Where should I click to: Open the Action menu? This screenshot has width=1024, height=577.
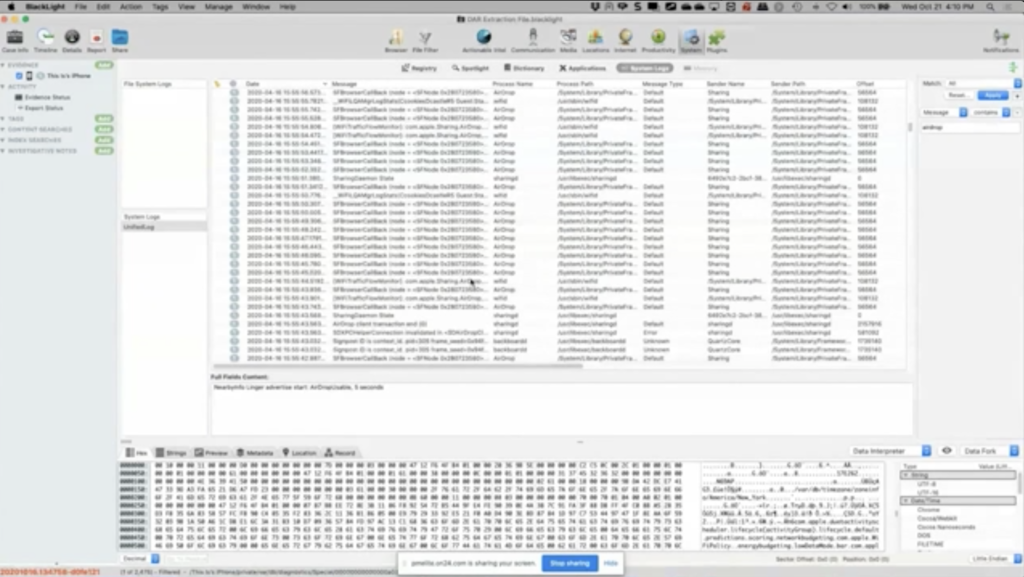pyautogui.click(x=131, y=7)
